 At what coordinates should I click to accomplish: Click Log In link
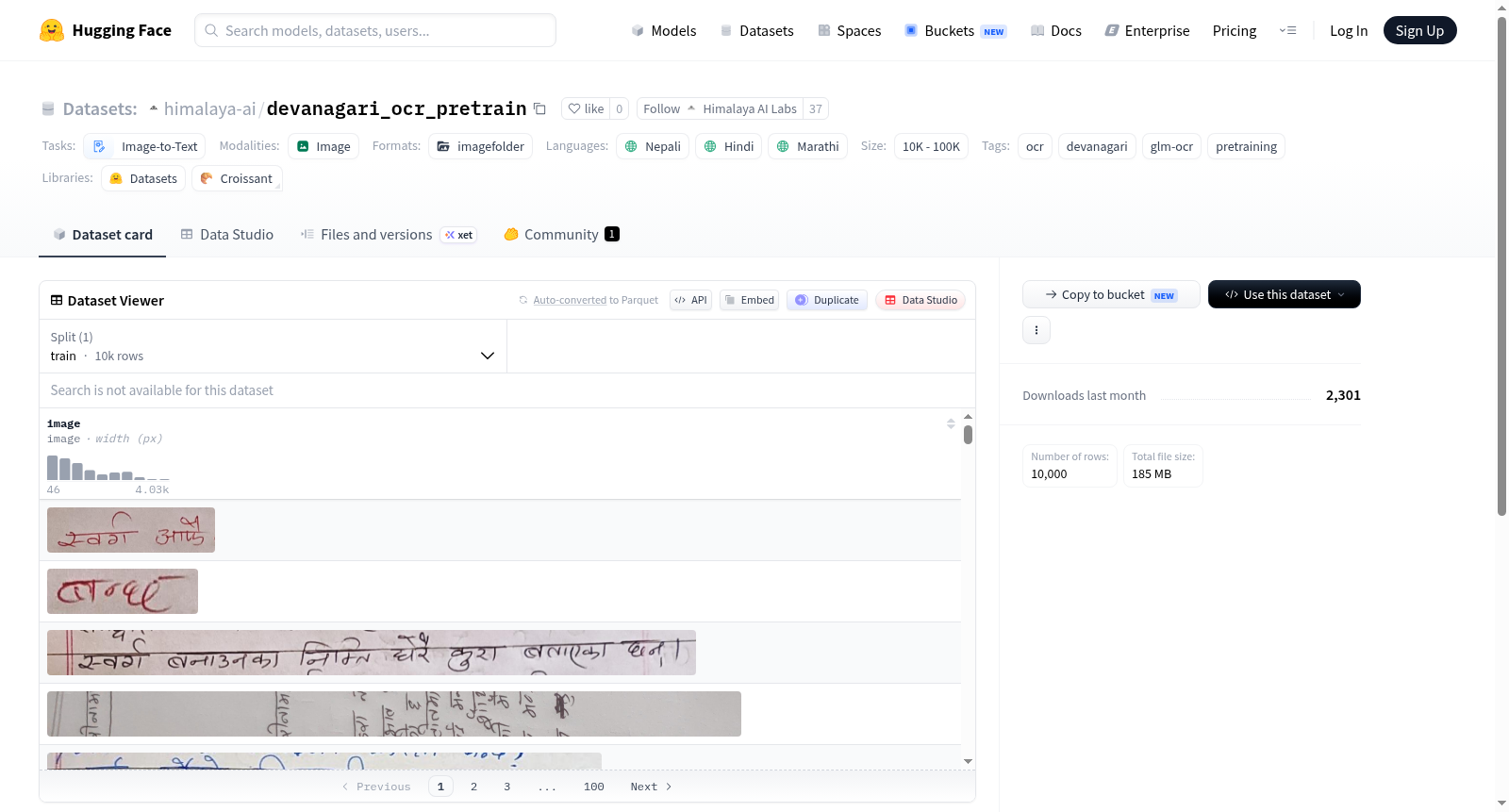pos(1349,30)
